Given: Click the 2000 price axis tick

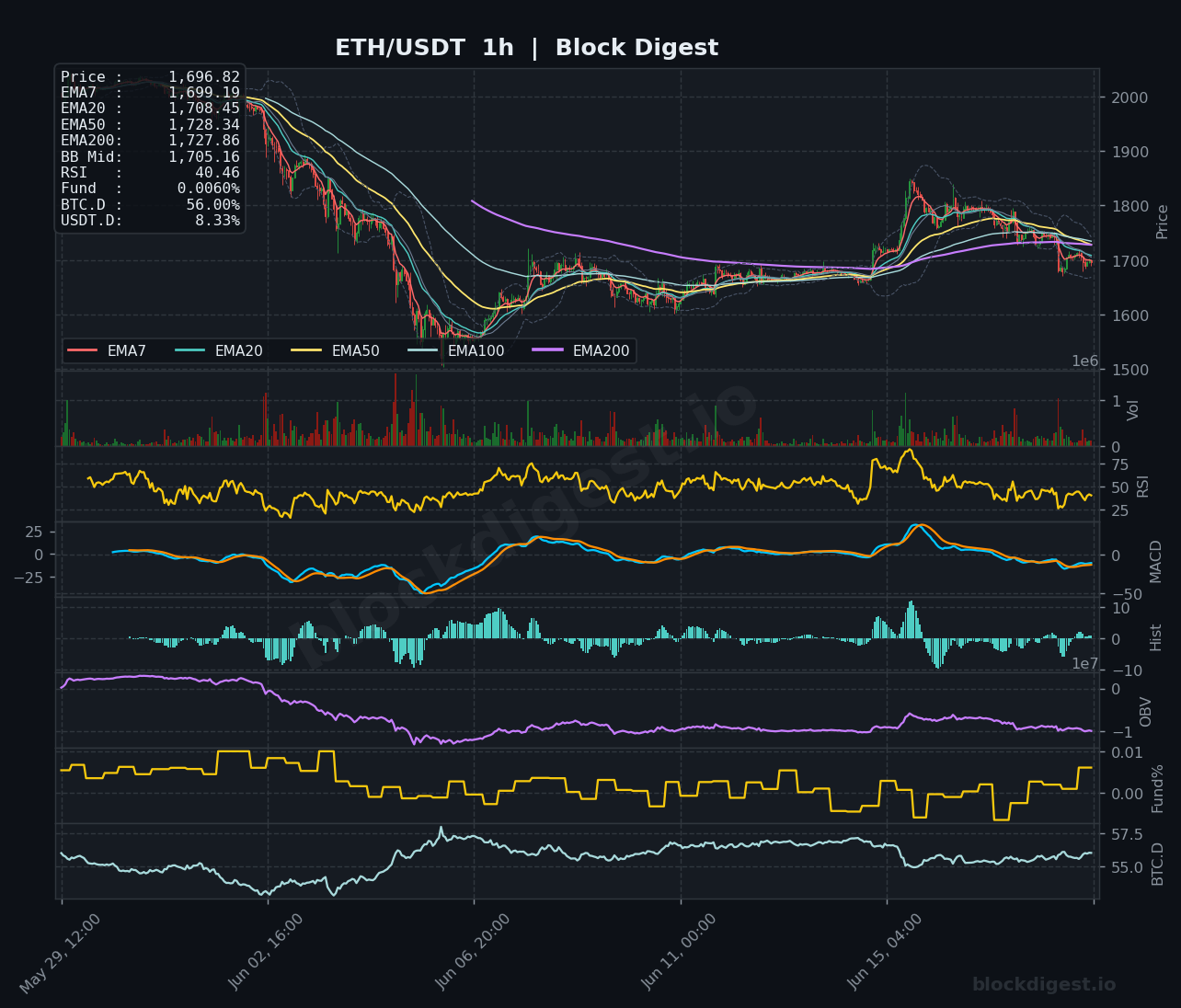Looking at the screenshot, I should (x=1128, y=97).
